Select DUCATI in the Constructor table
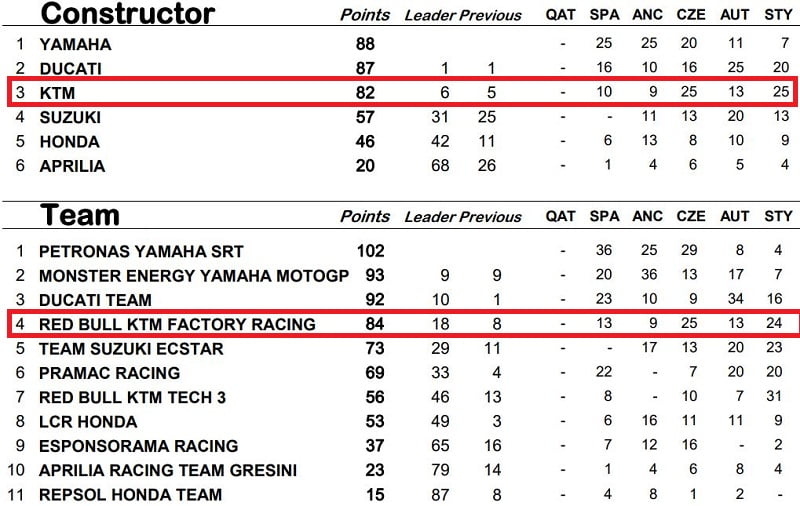This screenshot has width=800, height=506. (x=70, y=69)
